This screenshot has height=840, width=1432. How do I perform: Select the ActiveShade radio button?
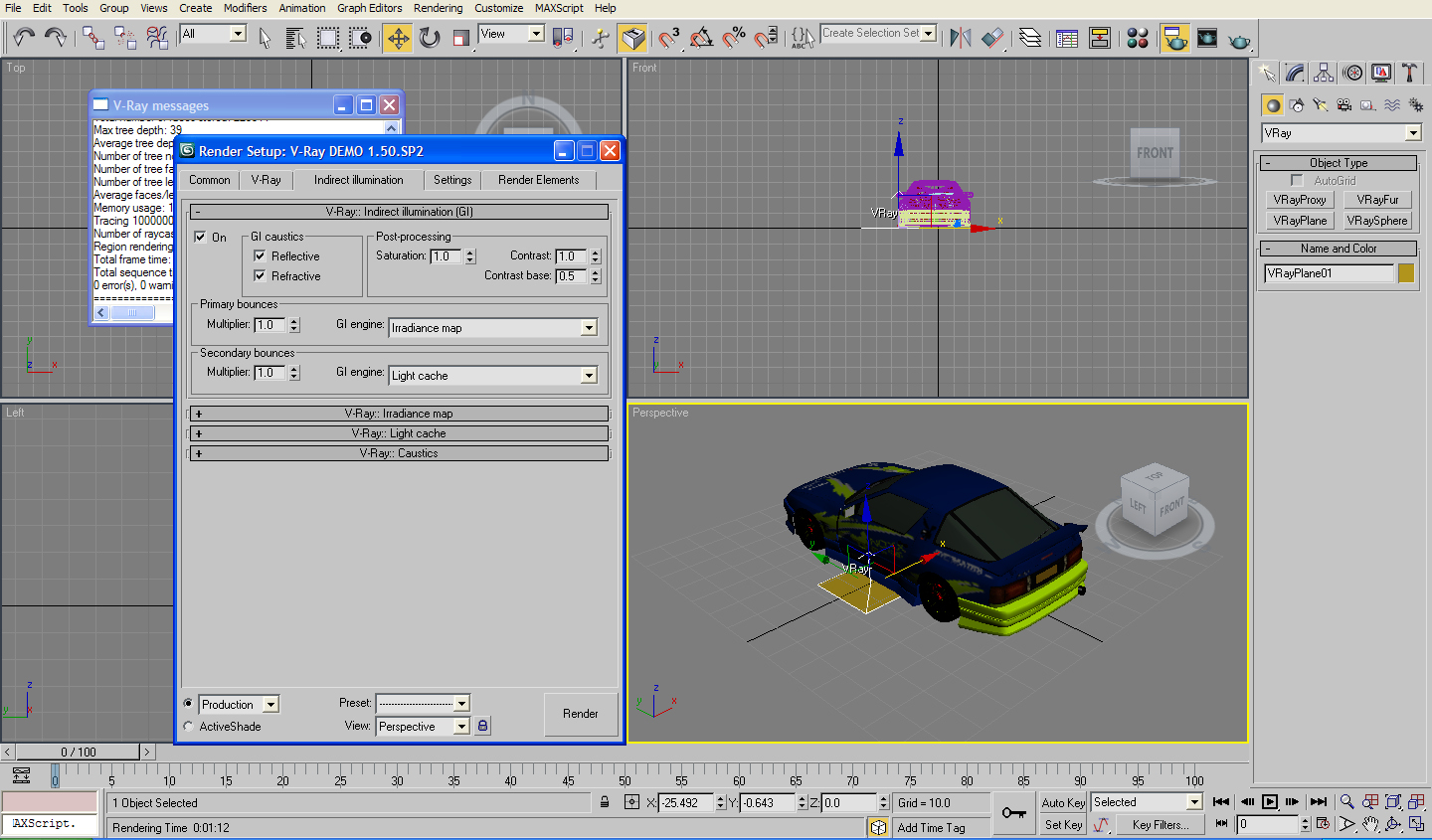coord(188,727)
